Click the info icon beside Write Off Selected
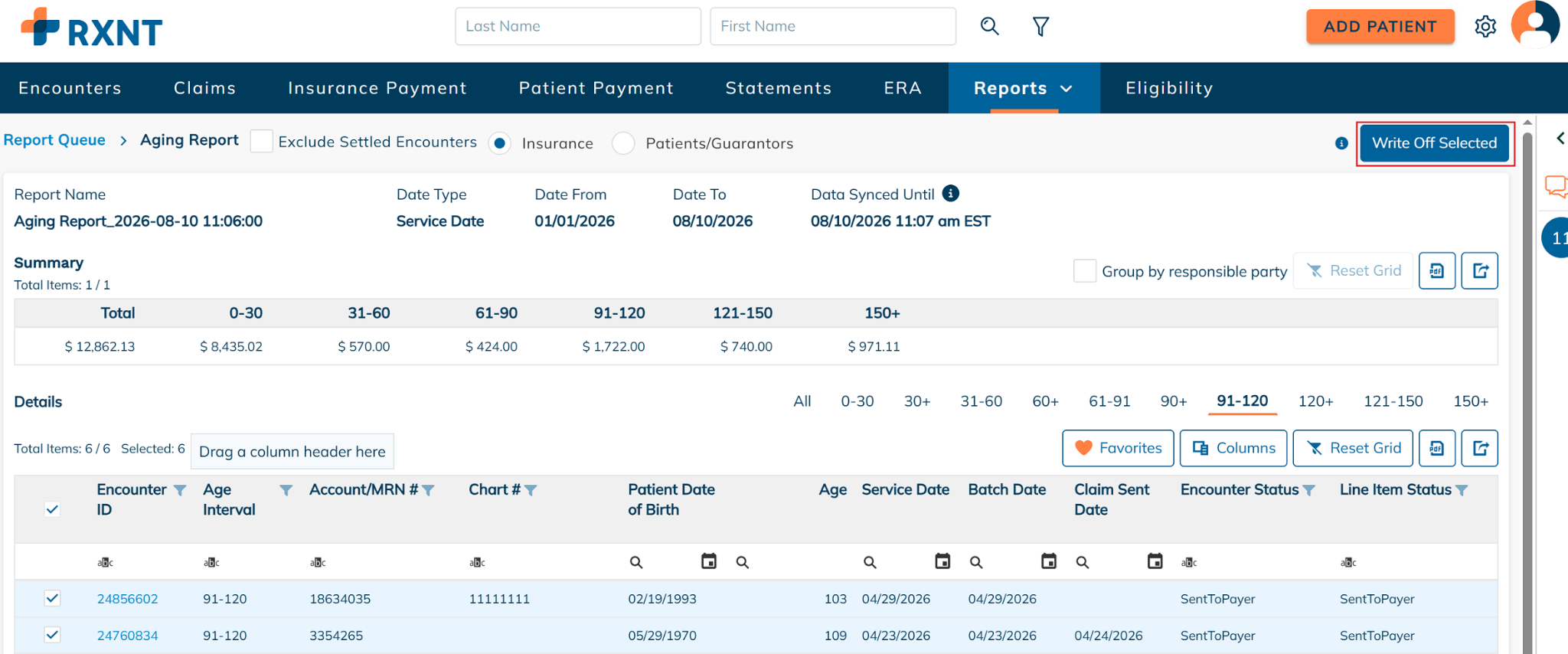This screenshot has width=1568, height=654. [x=1341, y=143]
